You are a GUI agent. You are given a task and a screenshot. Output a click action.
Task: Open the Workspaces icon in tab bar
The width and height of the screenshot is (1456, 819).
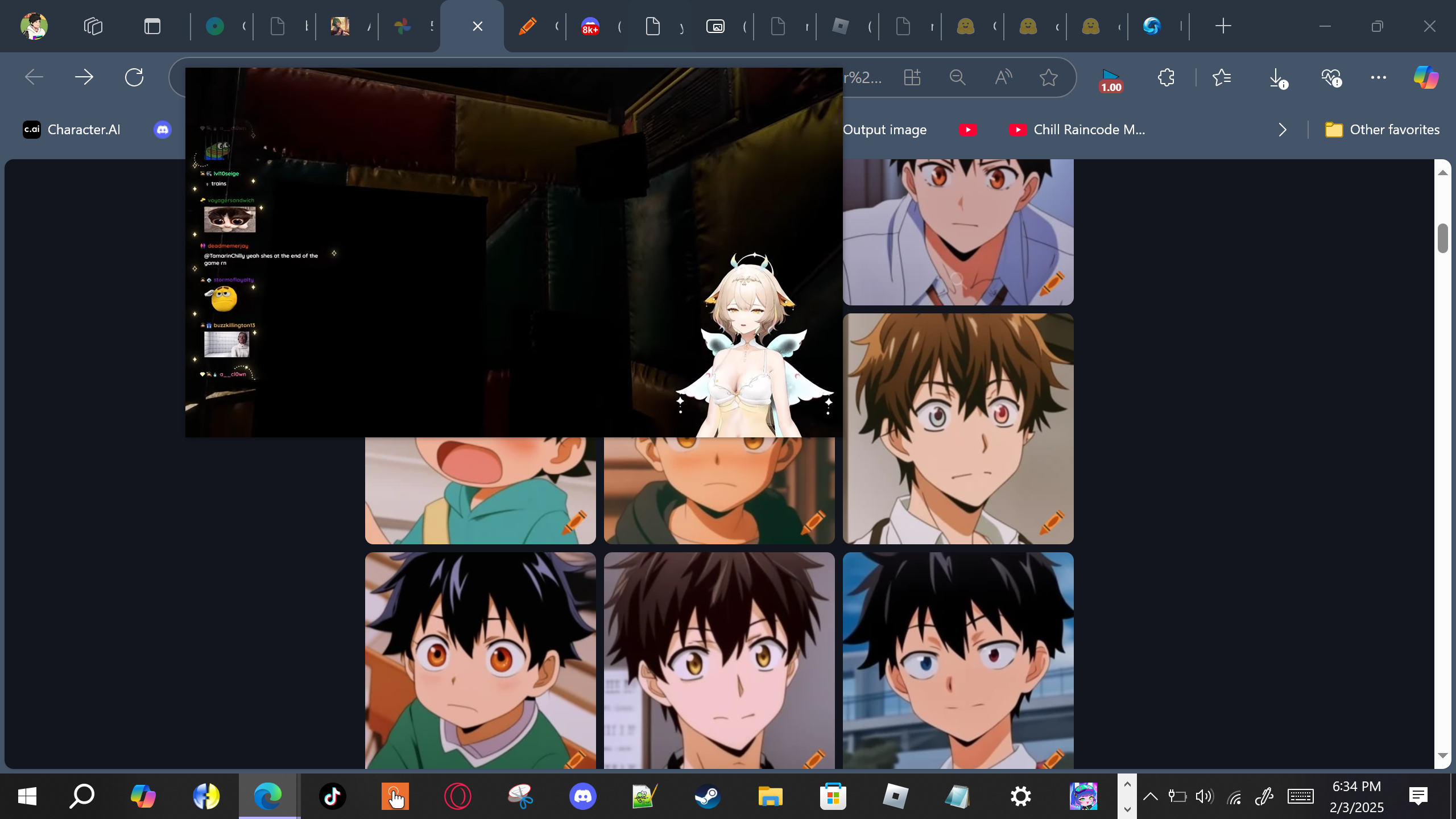pyautogui.click(x=93, y=26)
